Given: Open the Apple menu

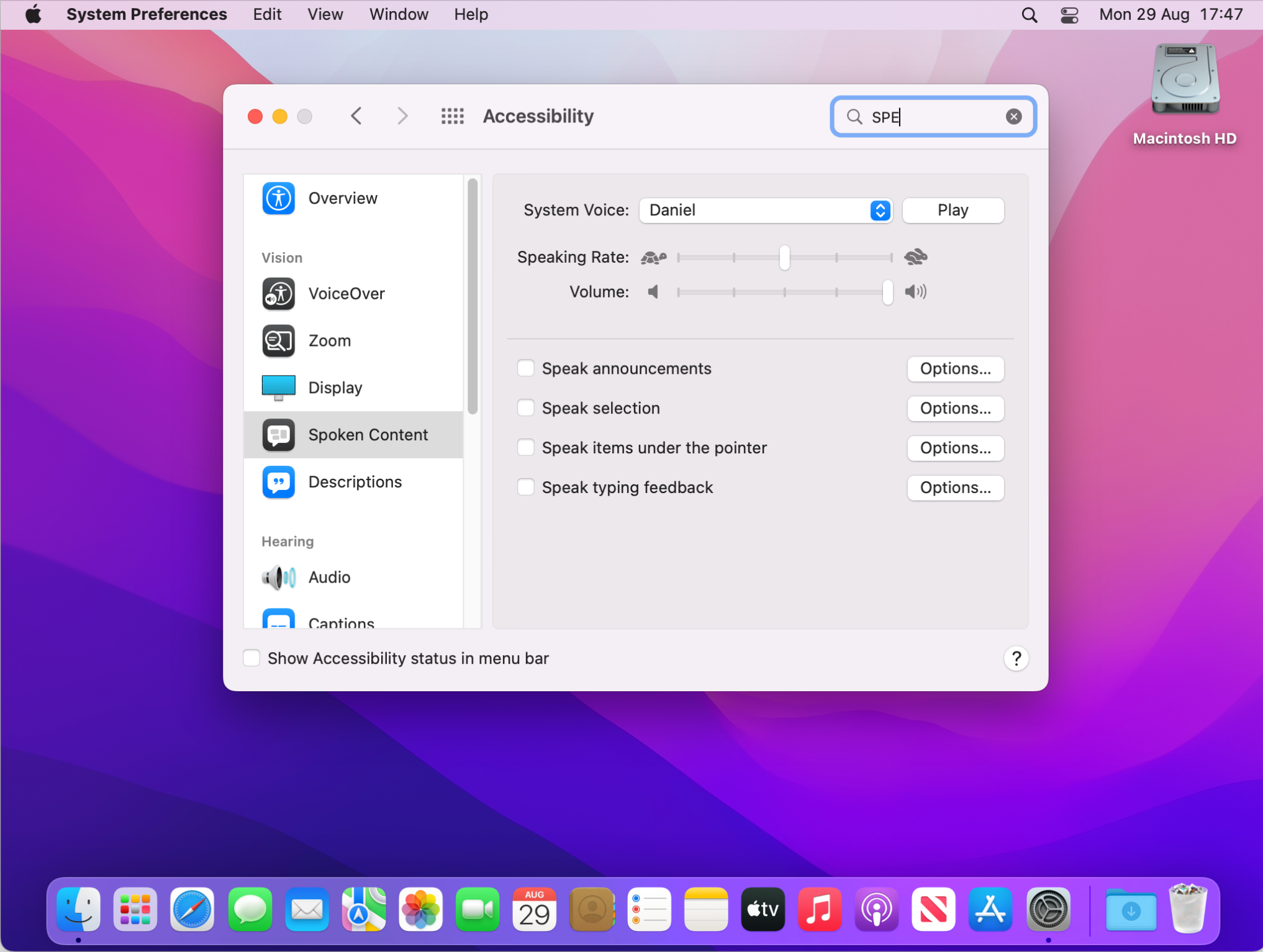Looking at the screenshot, I should pyautogui.click(x=34, y=14).
